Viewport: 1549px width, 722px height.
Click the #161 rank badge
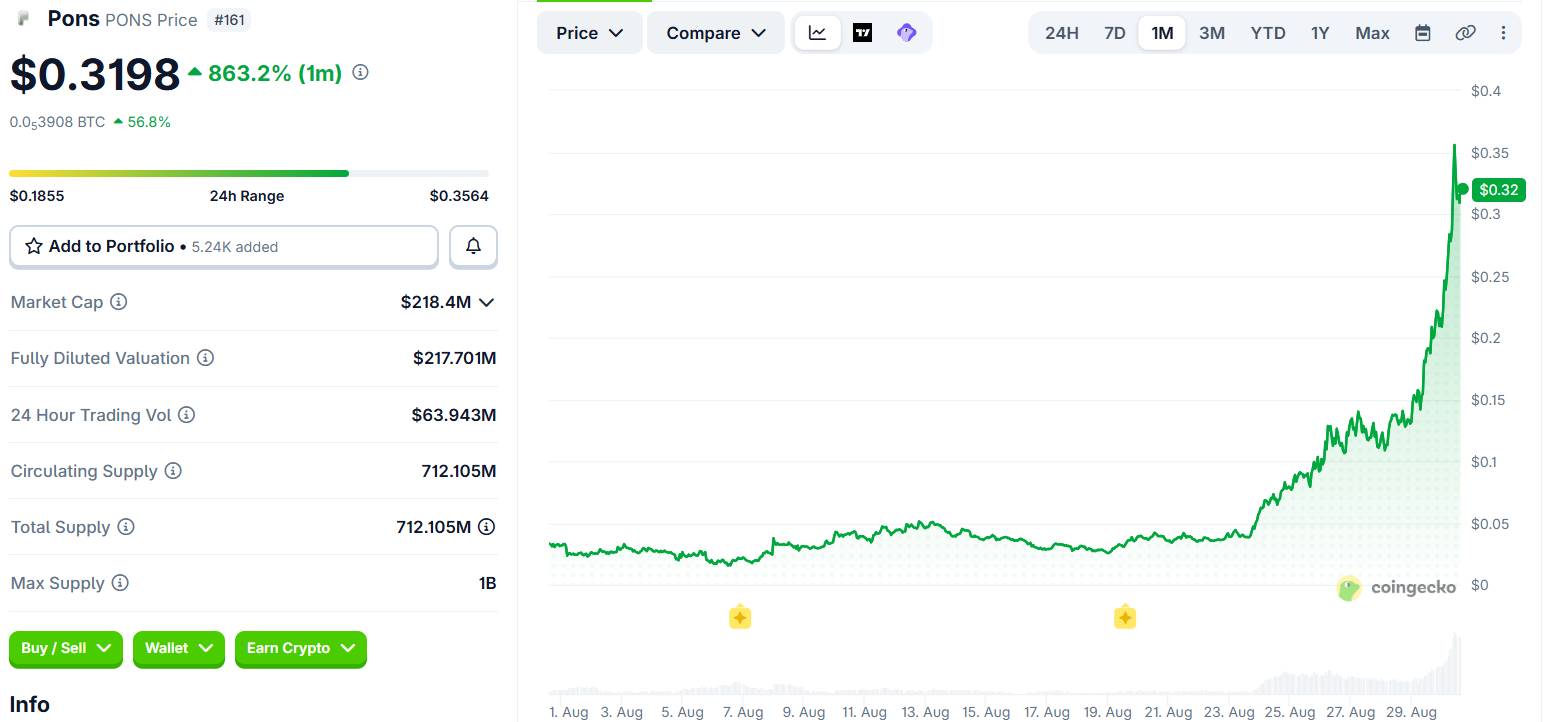tap(231, 19)
